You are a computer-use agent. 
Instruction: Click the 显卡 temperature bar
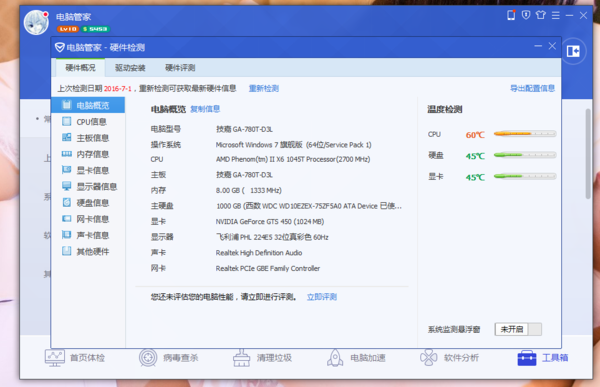pyautogui.click(x=525, y=176)
